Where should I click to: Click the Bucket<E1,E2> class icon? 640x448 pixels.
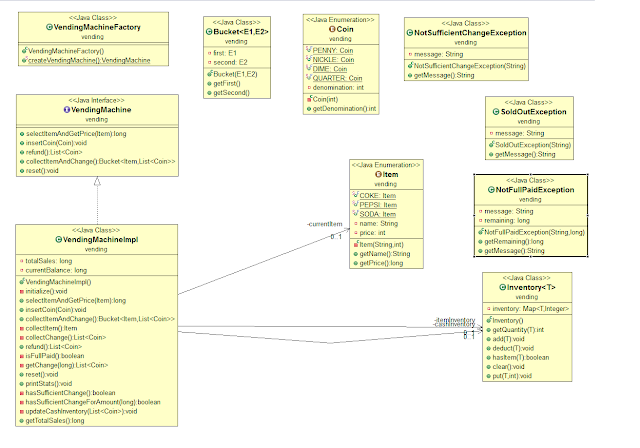pyautogui.click(x=209, y=32)
